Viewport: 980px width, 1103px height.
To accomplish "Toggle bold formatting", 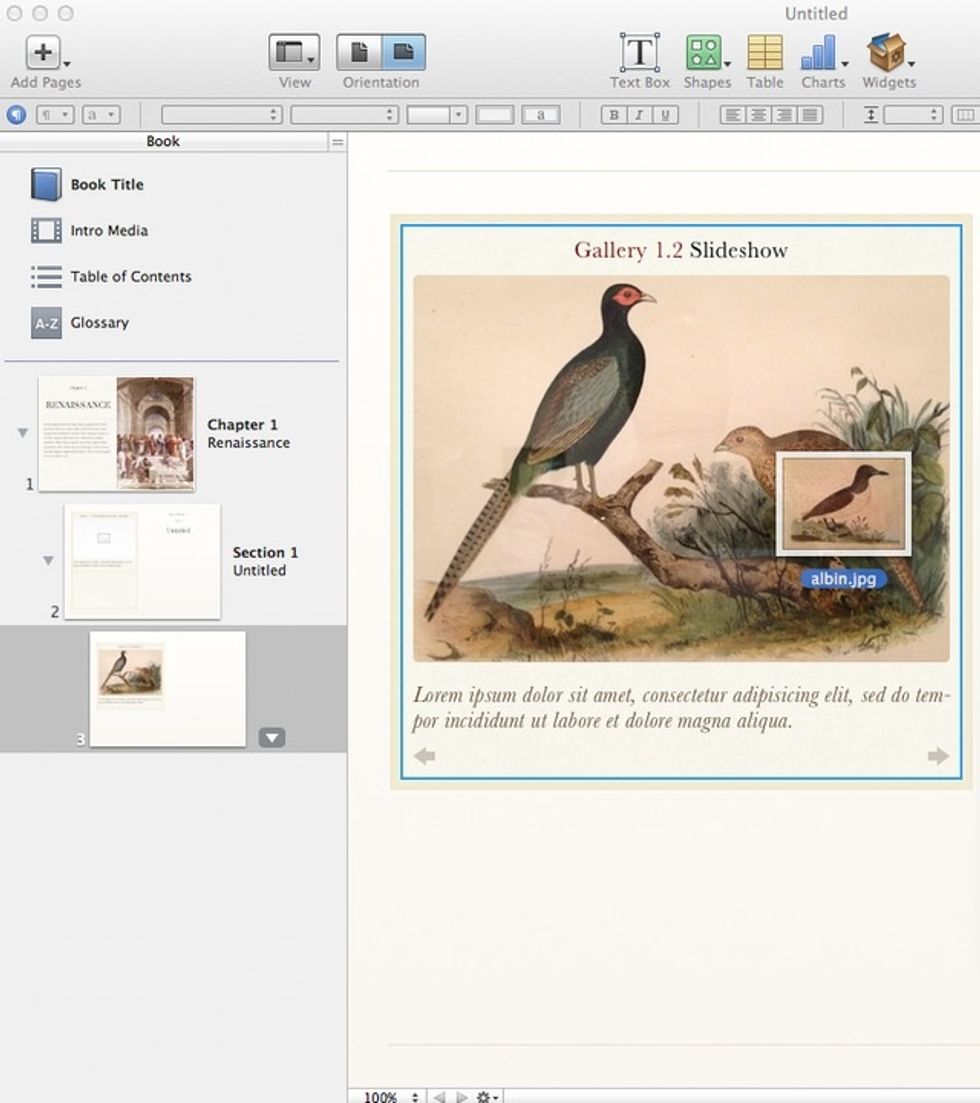I will coord(613,115).
